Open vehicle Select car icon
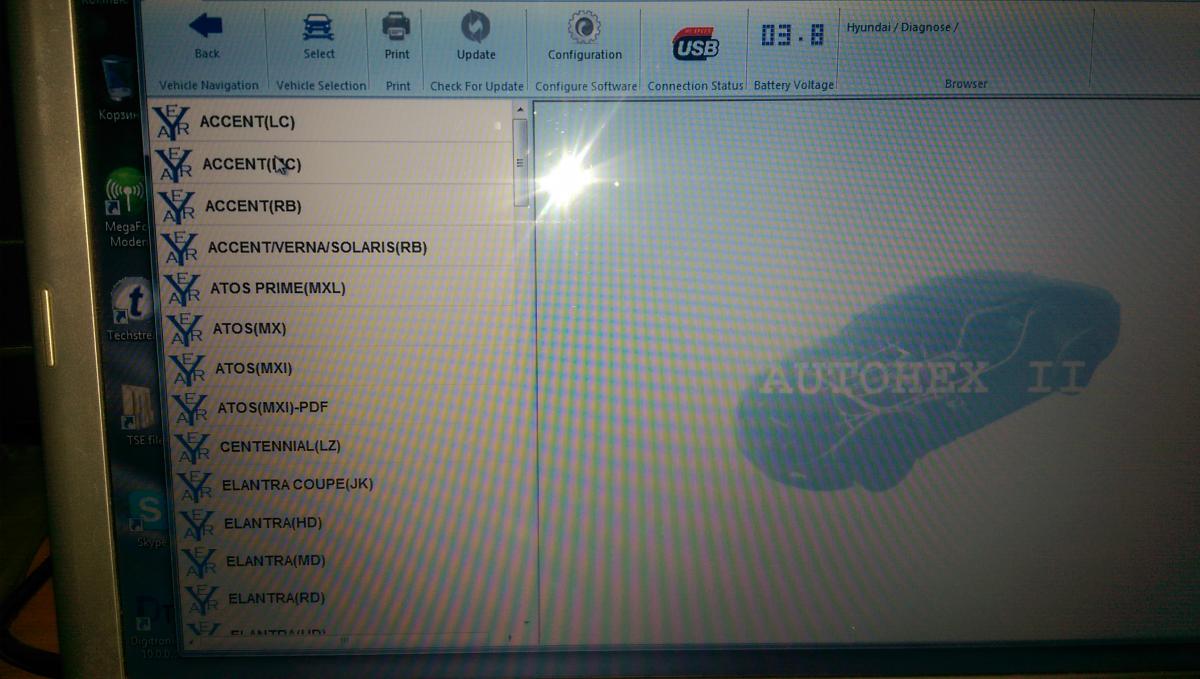1200x679 pixels. 319,27
